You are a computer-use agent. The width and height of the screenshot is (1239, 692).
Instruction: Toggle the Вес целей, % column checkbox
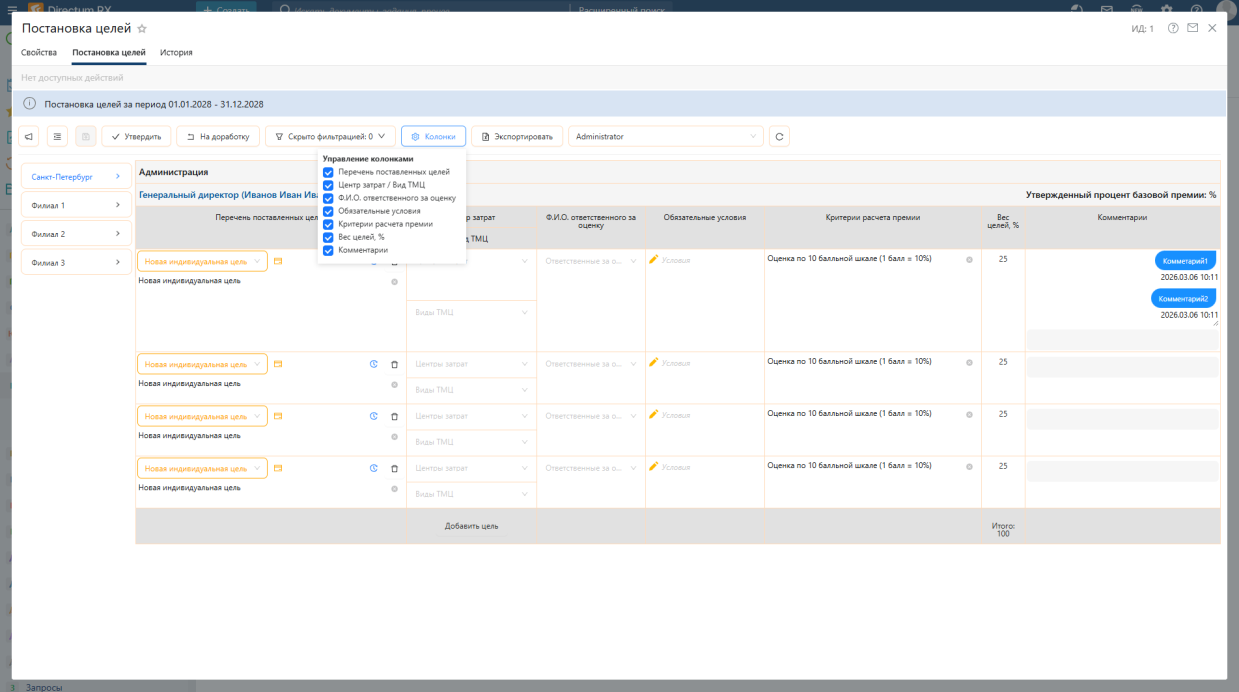coord(328,237)
